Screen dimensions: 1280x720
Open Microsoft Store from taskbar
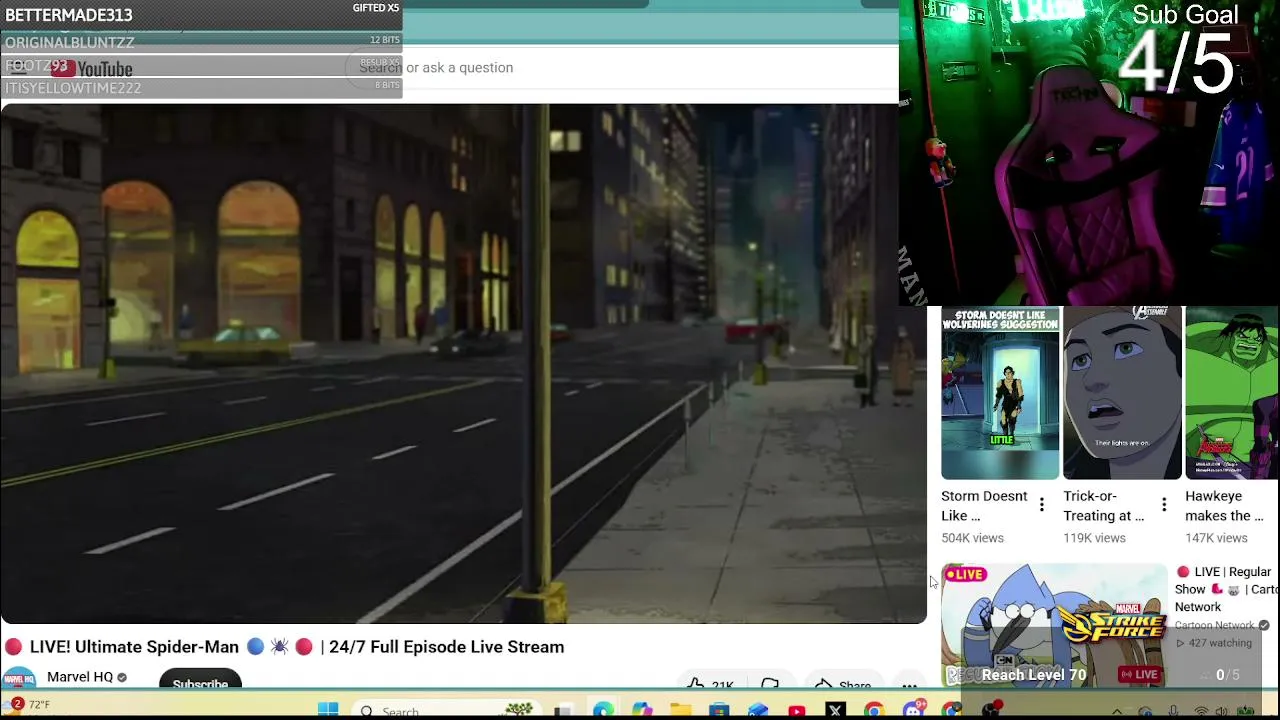(x=719, y=710)
